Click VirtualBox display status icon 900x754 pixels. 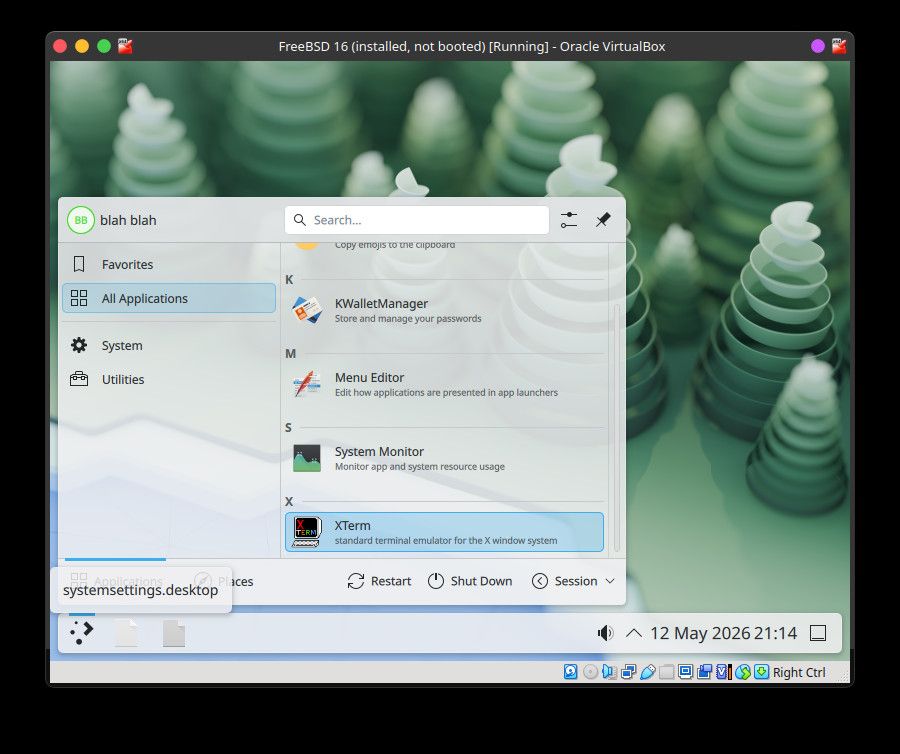point(685,672)
